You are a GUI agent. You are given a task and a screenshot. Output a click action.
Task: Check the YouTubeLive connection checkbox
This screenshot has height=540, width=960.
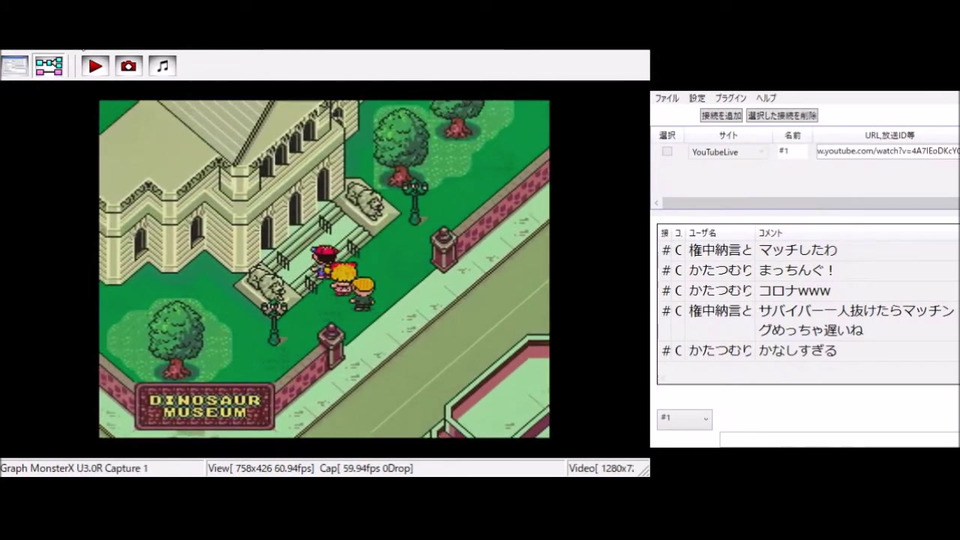[x=667, y=151]
